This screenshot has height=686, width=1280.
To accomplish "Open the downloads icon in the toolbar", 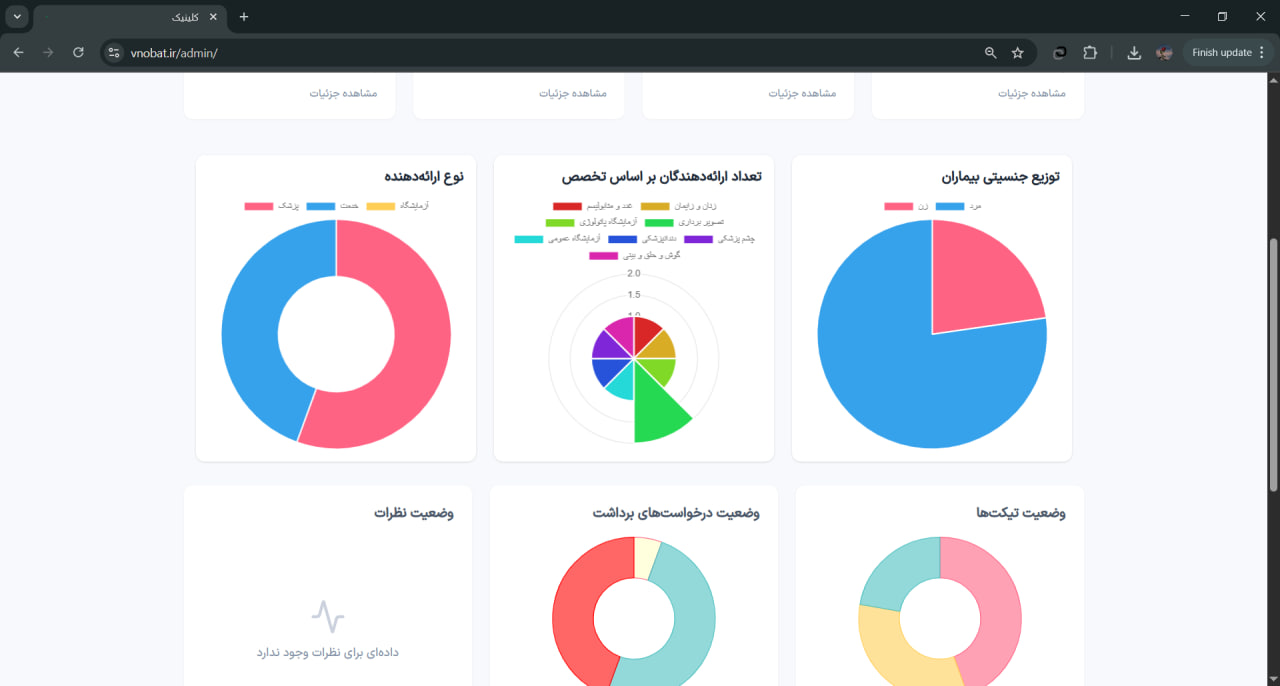I will (1134, 52).
